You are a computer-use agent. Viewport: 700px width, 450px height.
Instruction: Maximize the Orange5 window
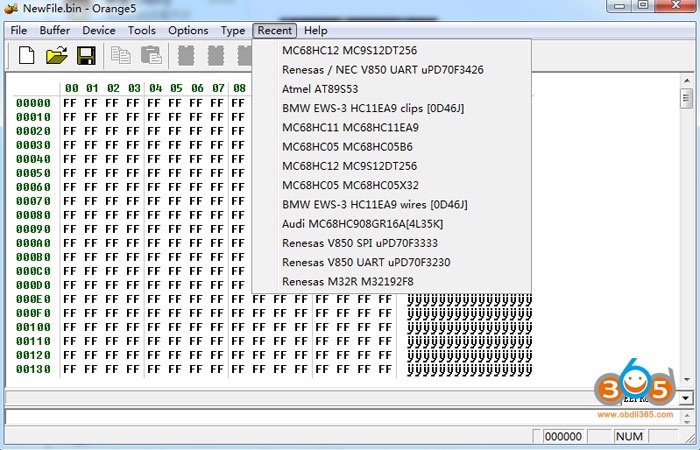(x=643, y=6)
